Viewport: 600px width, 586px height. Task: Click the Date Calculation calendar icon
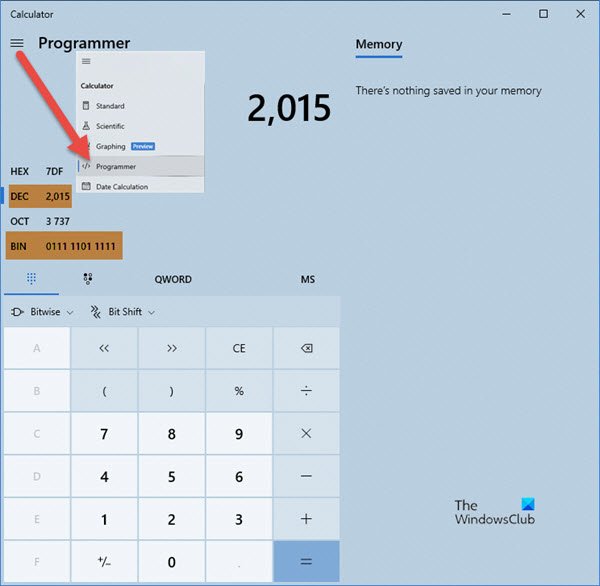86,186
